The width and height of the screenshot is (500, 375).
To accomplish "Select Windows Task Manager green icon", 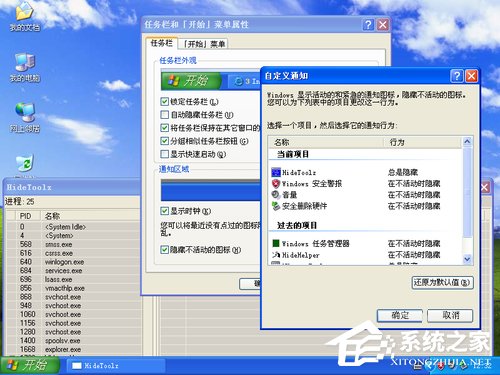I will (276, 243).
